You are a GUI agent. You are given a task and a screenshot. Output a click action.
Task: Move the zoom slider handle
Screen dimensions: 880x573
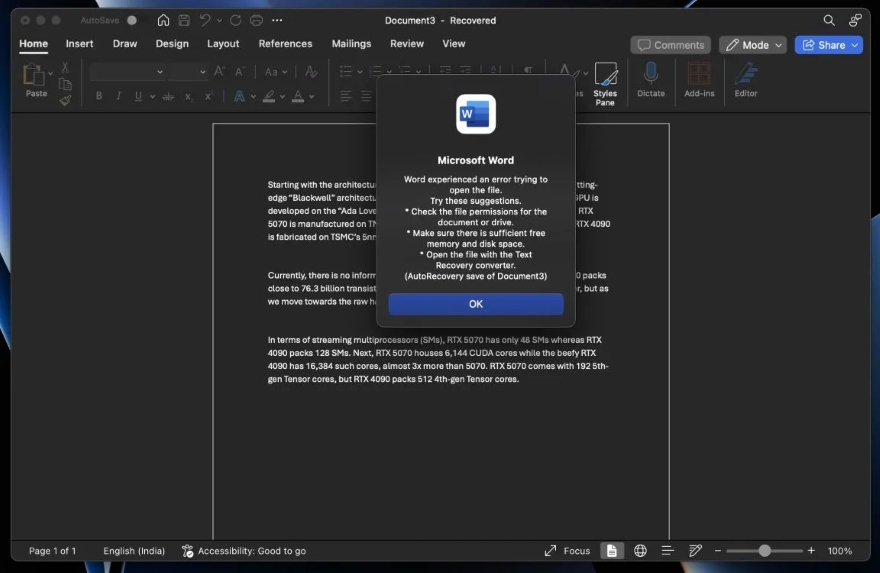point(764,551)
